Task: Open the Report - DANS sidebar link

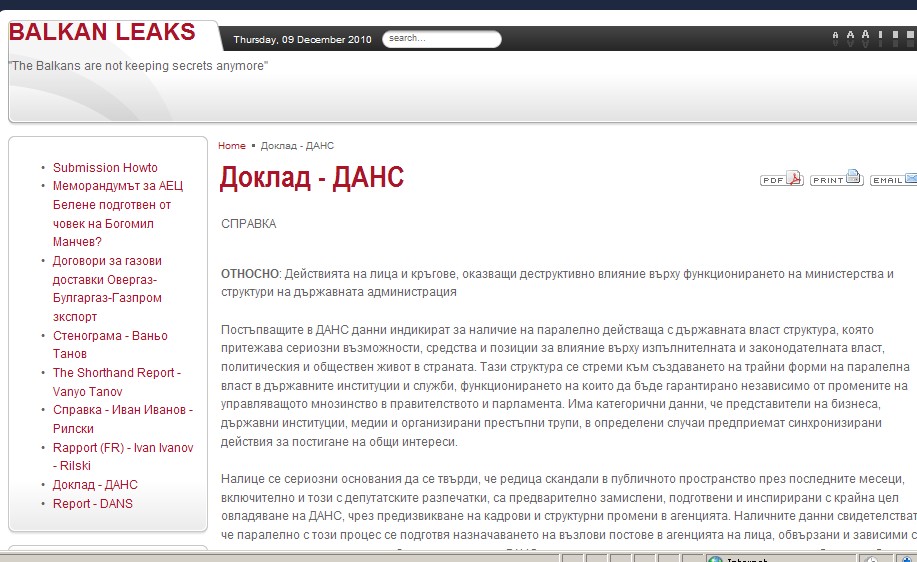Action: [x=92, y=504]
